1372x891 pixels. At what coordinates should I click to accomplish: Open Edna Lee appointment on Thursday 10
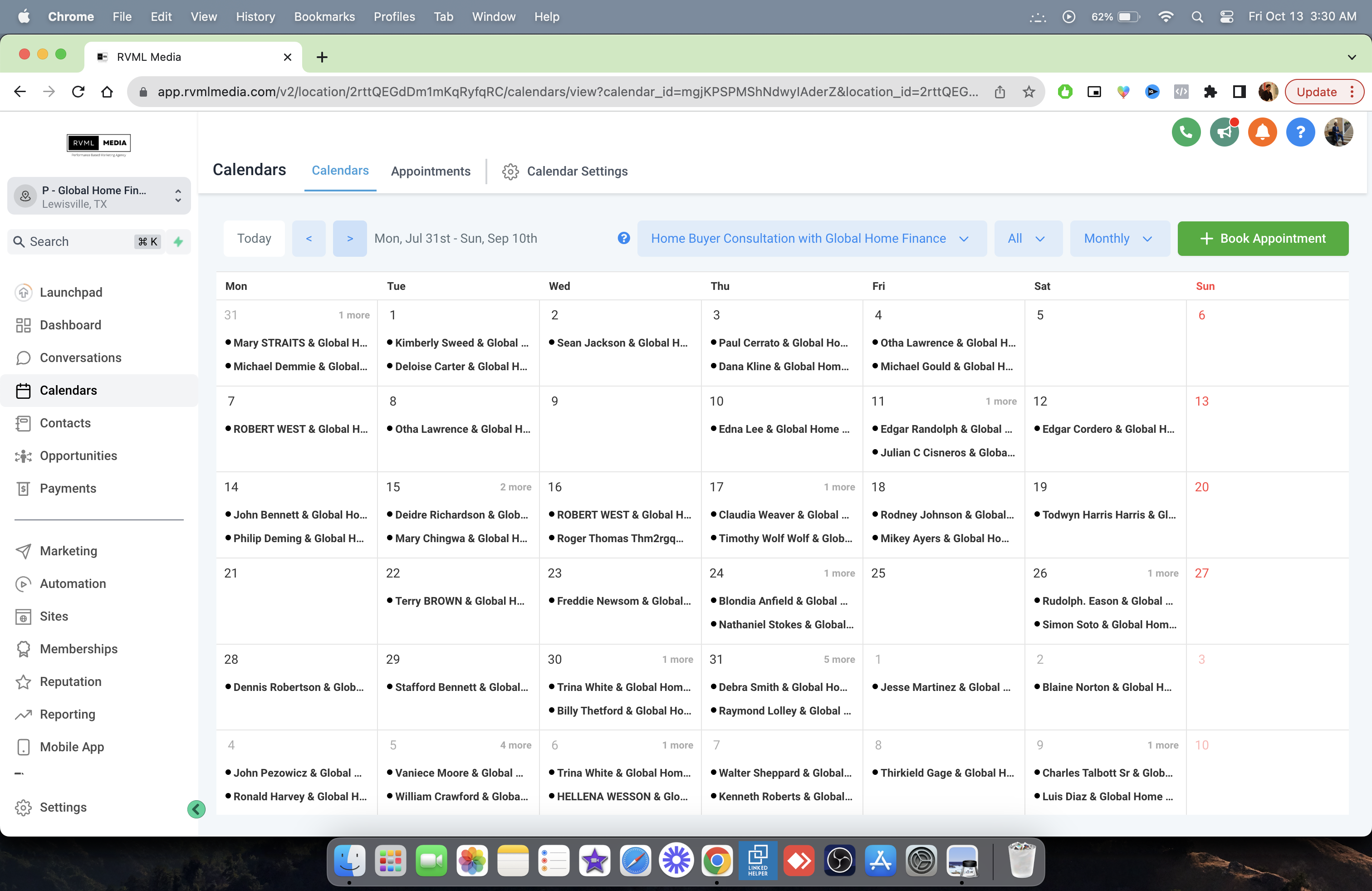click(780, 429)
